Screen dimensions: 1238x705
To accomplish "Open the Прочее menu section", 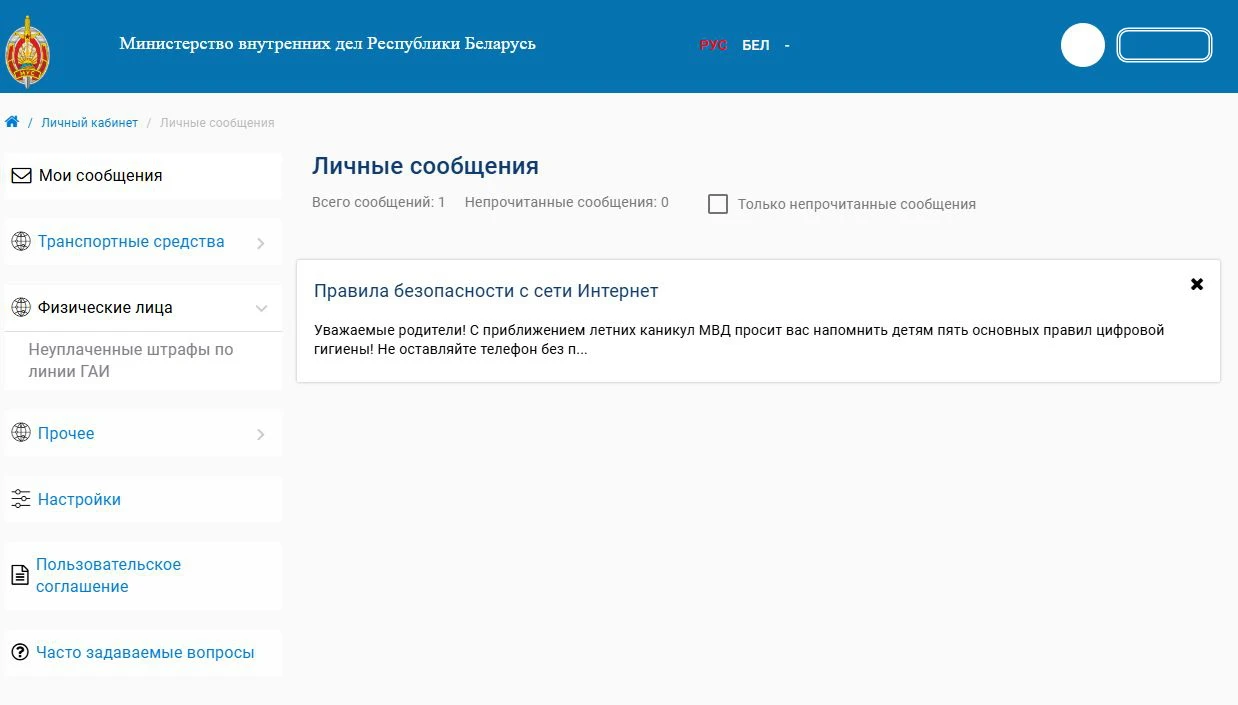I will [x=143, y=434].
